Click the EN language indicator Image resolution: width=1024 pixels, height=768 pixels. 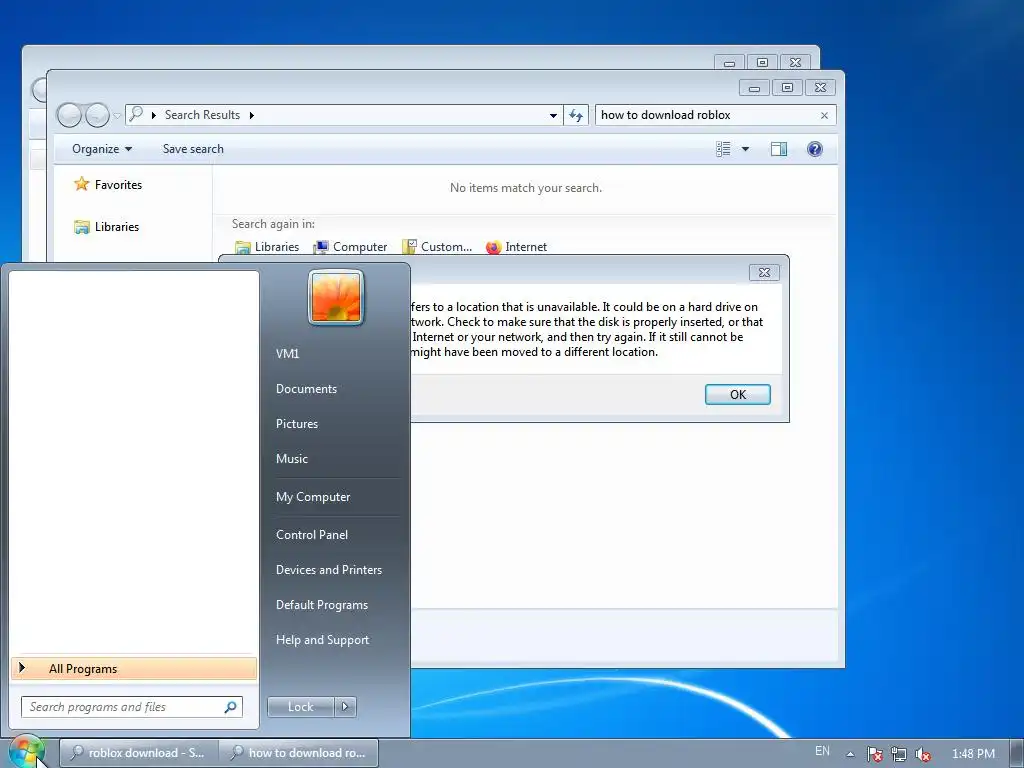point(822,751)
